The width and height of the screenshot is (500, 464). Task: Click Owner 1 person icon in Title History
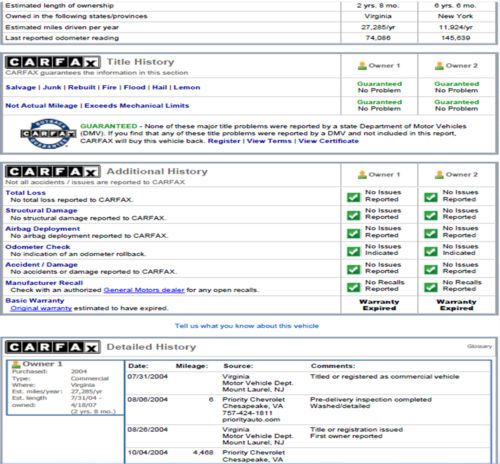tap(362, 66)
